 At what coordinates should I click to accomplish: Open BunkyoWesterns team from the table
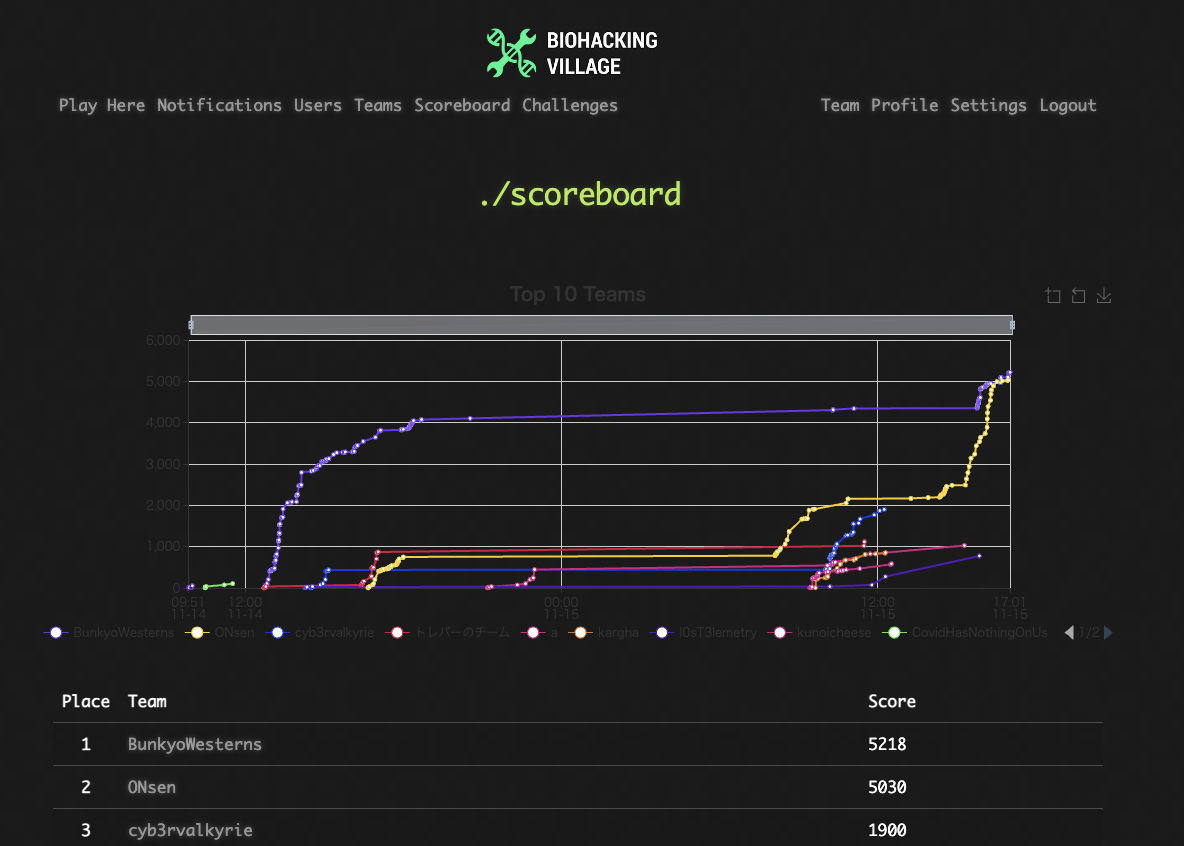click(x=195, y=744)
